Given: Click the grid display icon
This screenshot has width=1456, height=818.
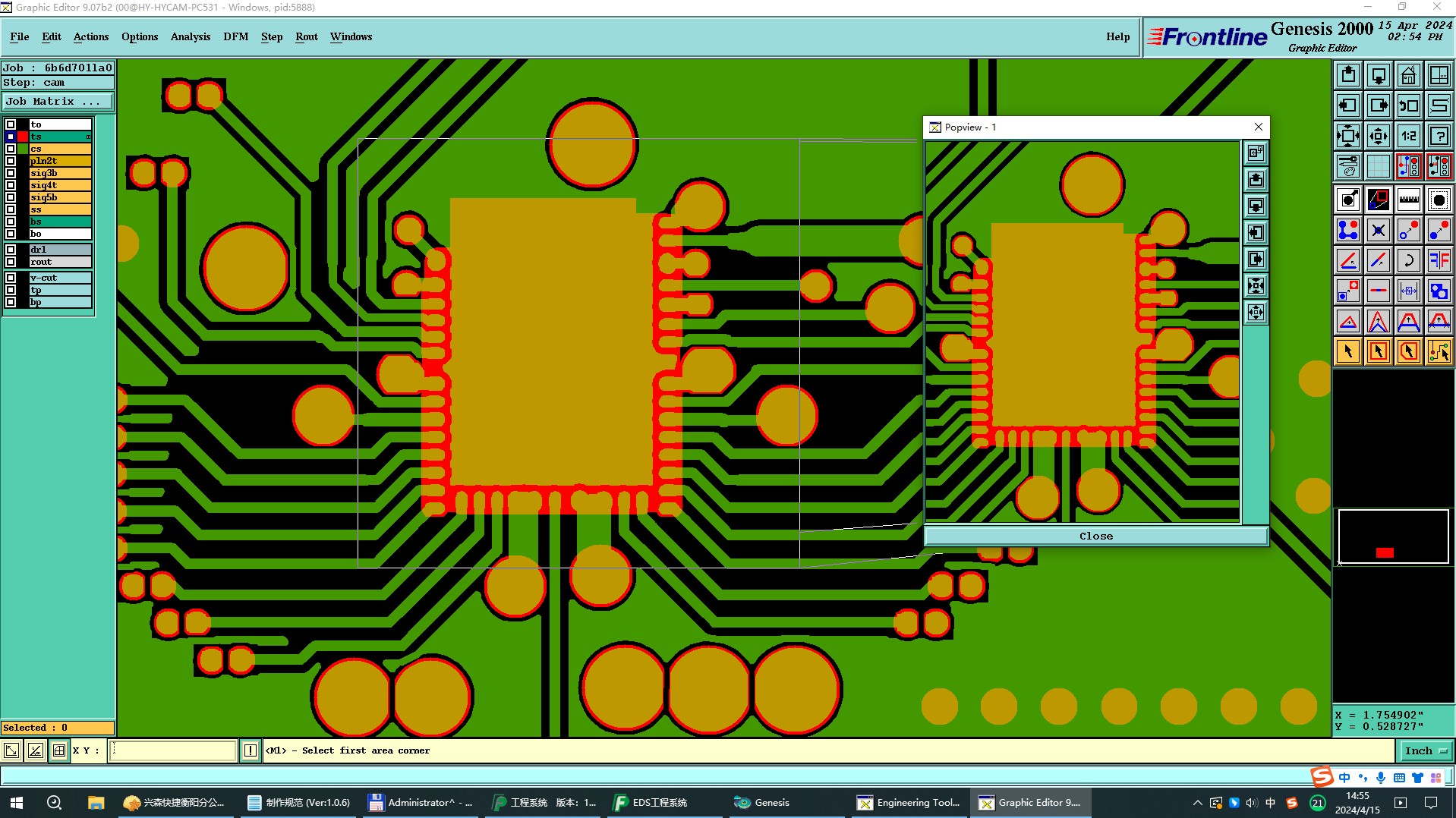Looking at the screenshot, I should pos(1378,166).
